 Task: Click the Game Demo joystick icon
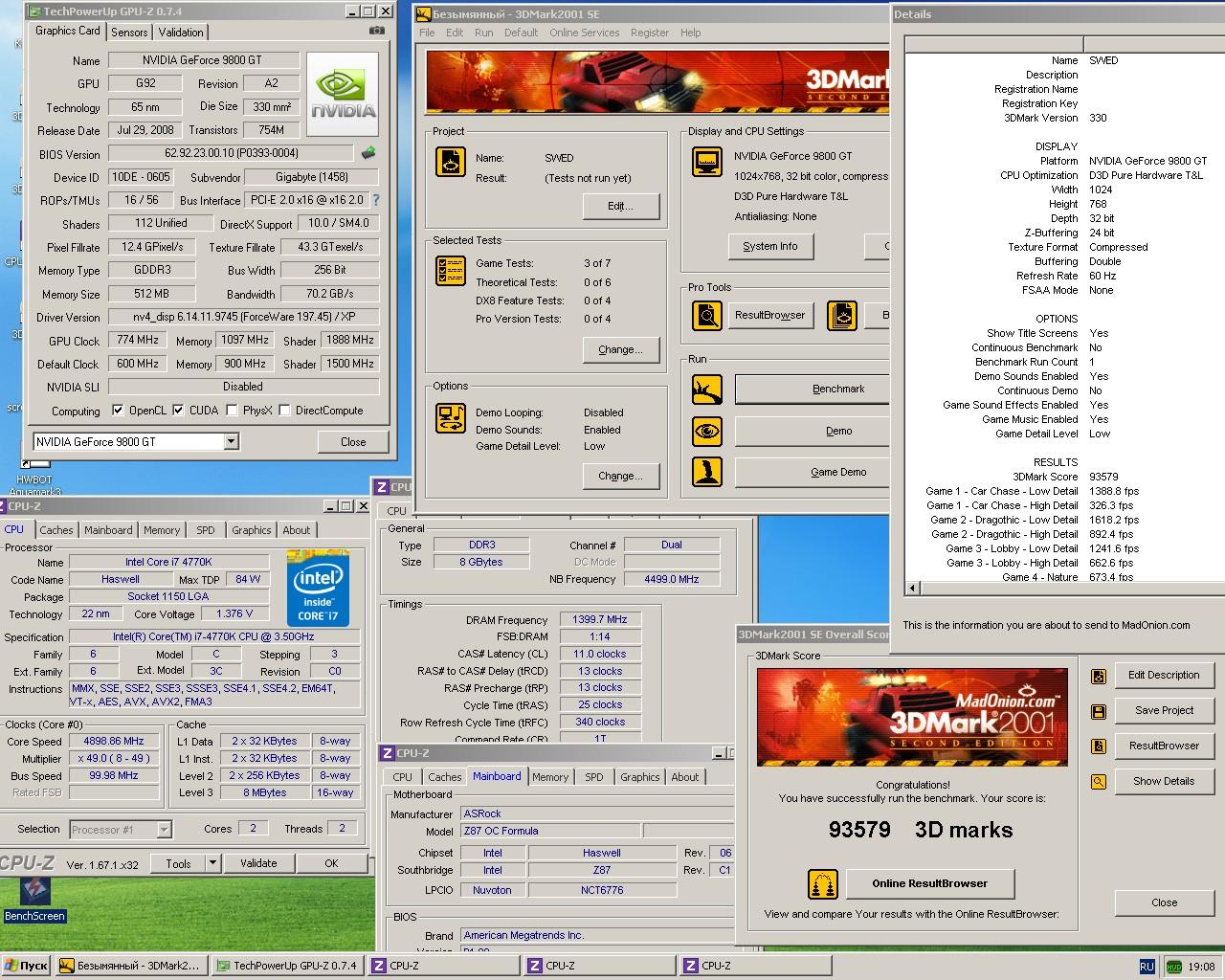707,472
